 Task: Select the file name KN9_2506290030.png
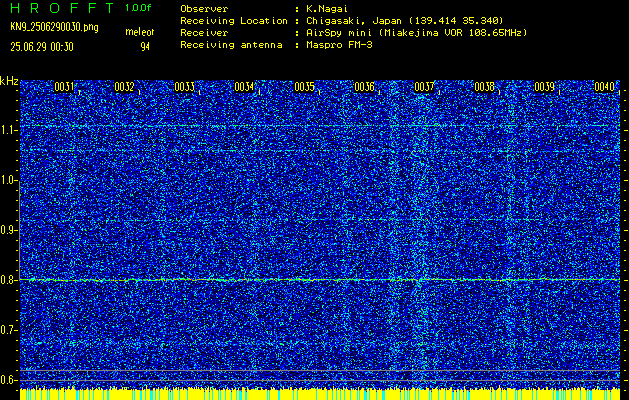point(54,28)
